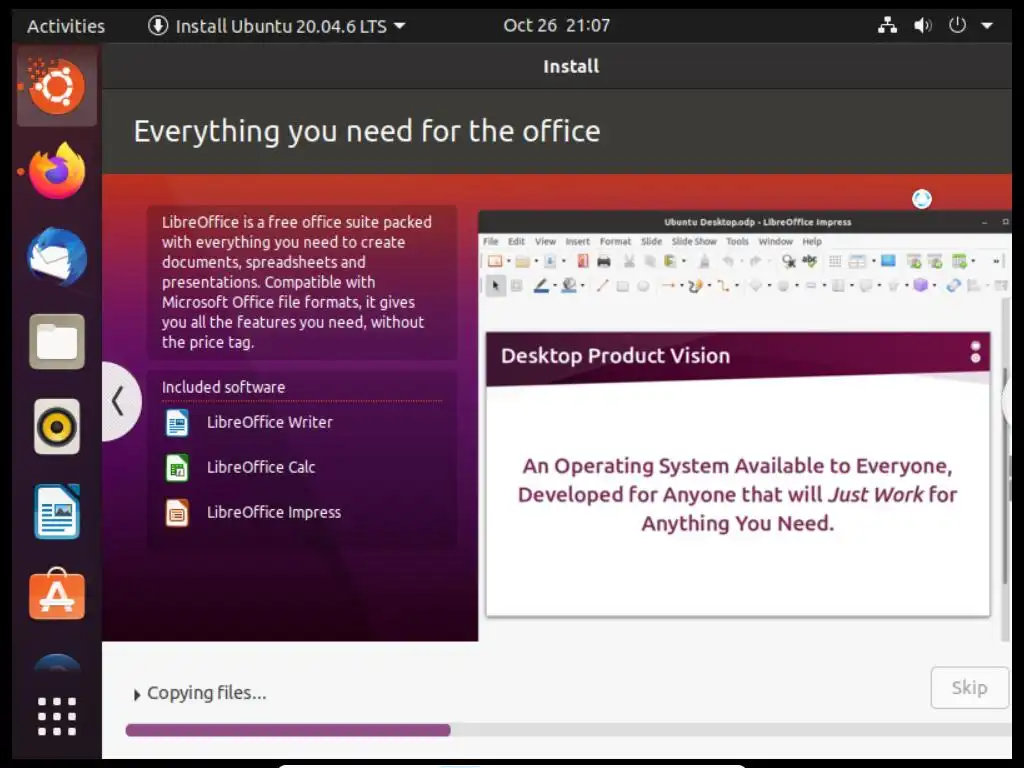Click the Skip button
1024x768 pixels.
pyautogui.click(x=969, y=687)
